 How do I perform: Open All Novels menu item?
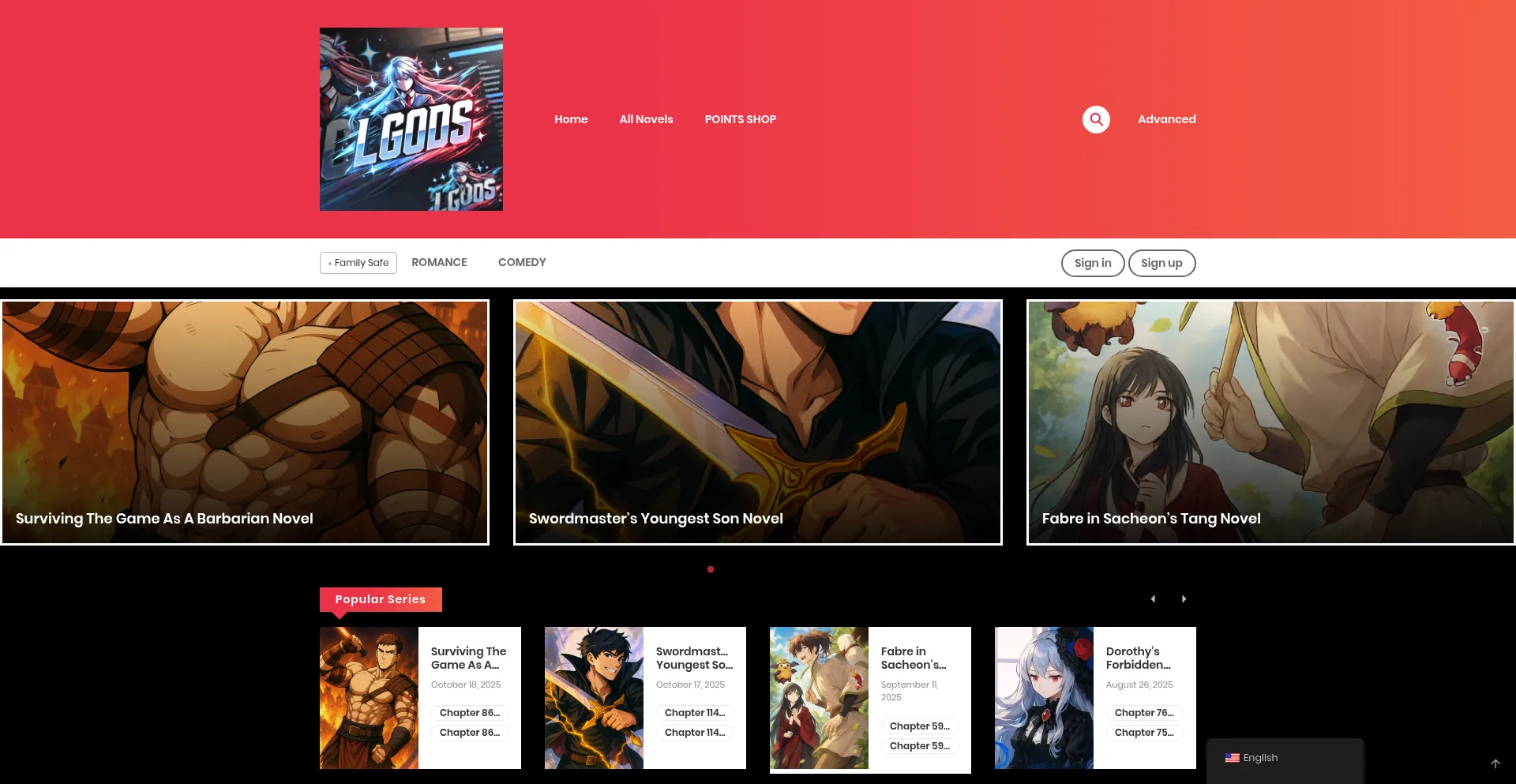647,119
